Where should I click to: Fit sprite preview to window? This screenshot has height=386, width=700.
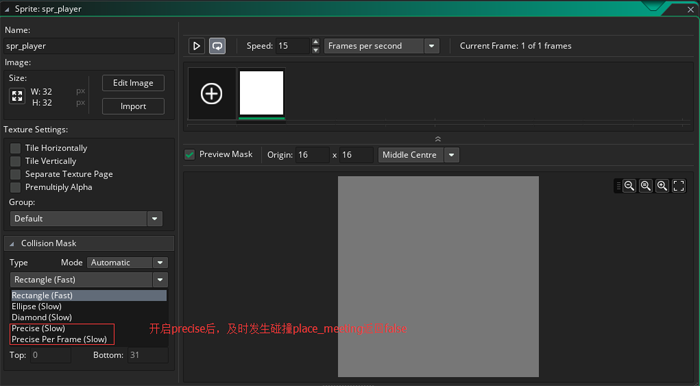pos(679,186)
